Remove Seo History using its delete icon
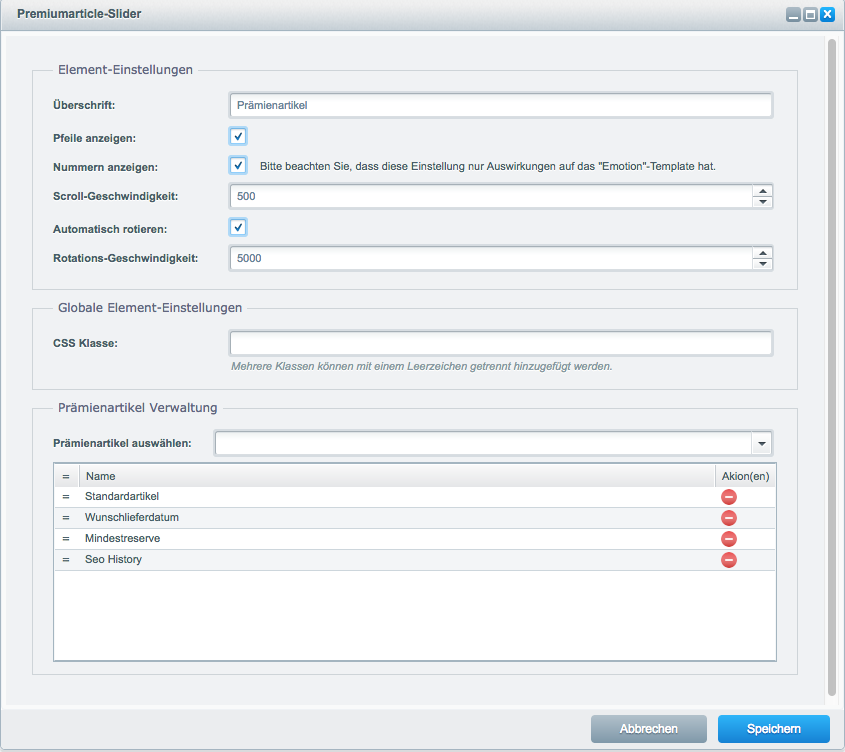845x752 pixels. (x=729, y=560)
